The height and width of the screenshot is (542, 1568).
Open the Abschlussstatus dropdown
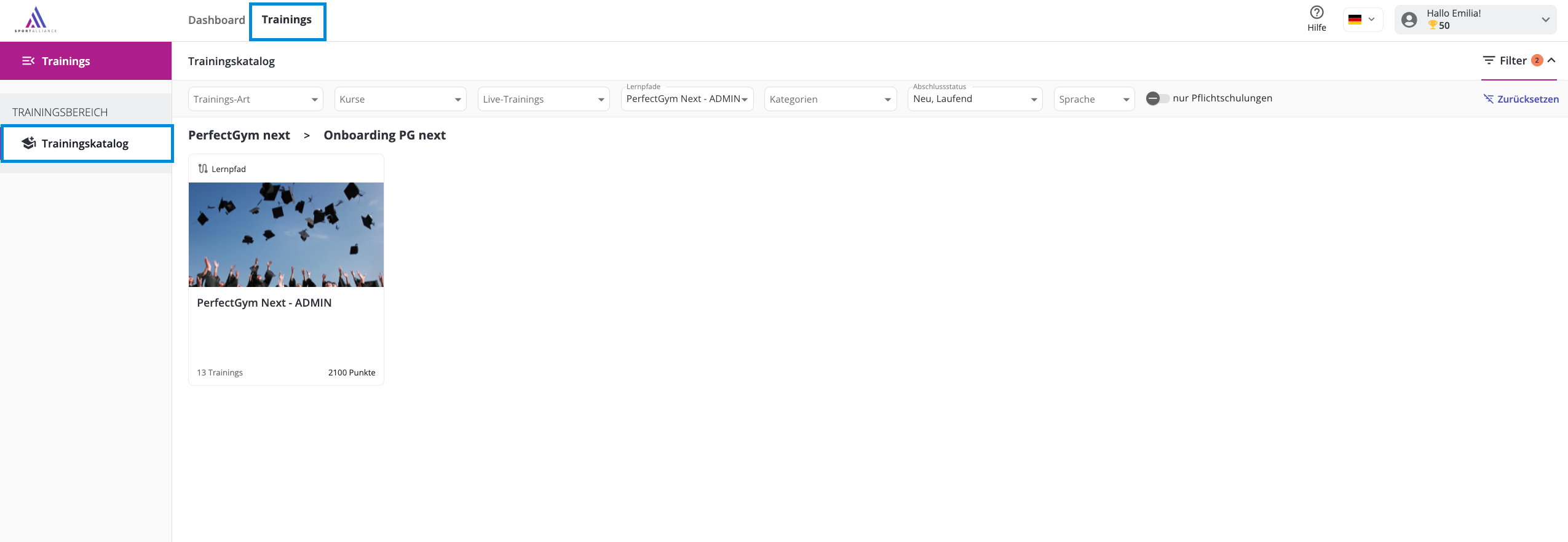click(x=975, y=99)
